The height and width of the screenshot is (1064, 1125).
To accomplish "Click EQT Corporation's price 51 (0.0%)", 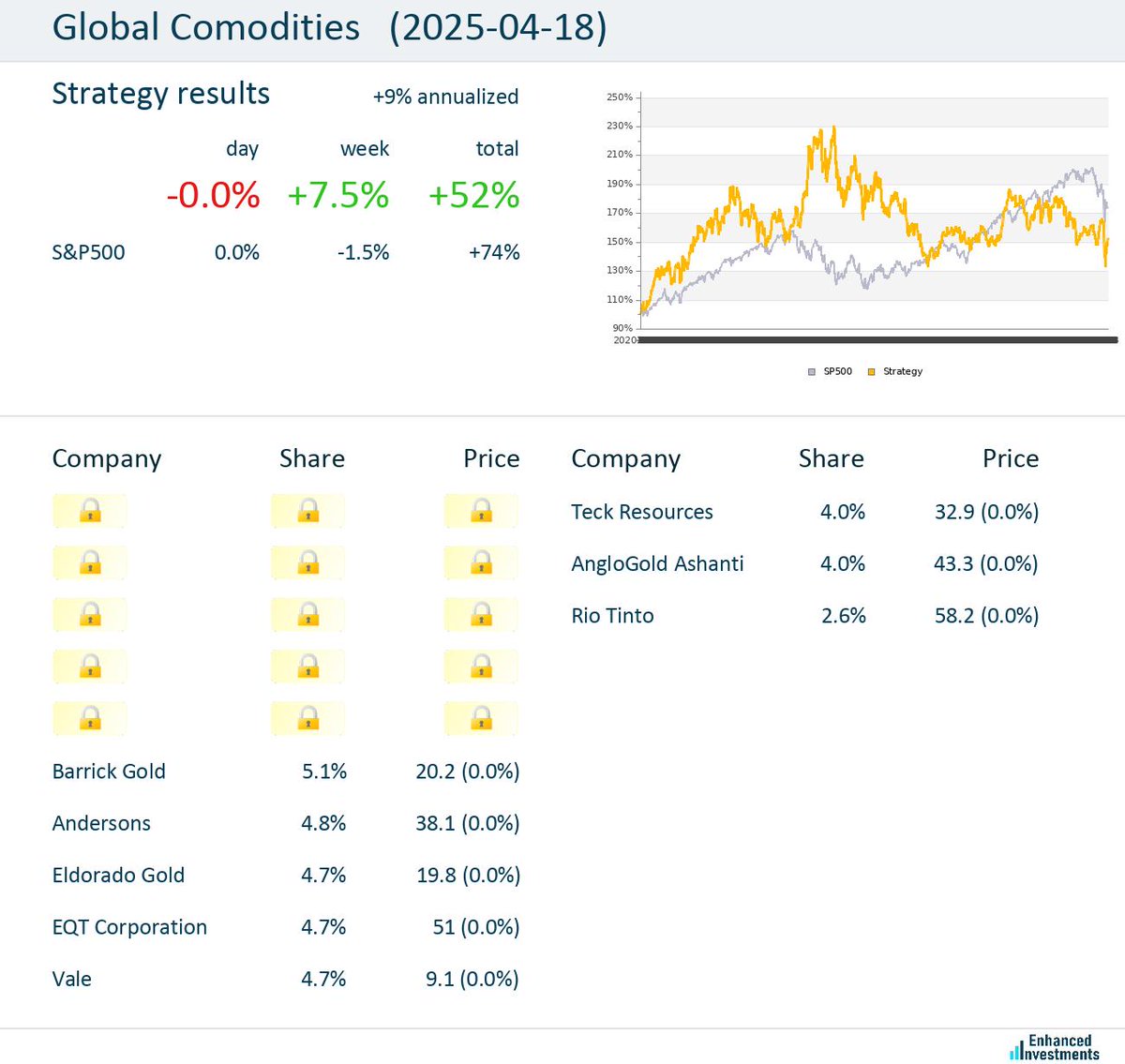I will point(476,927).
